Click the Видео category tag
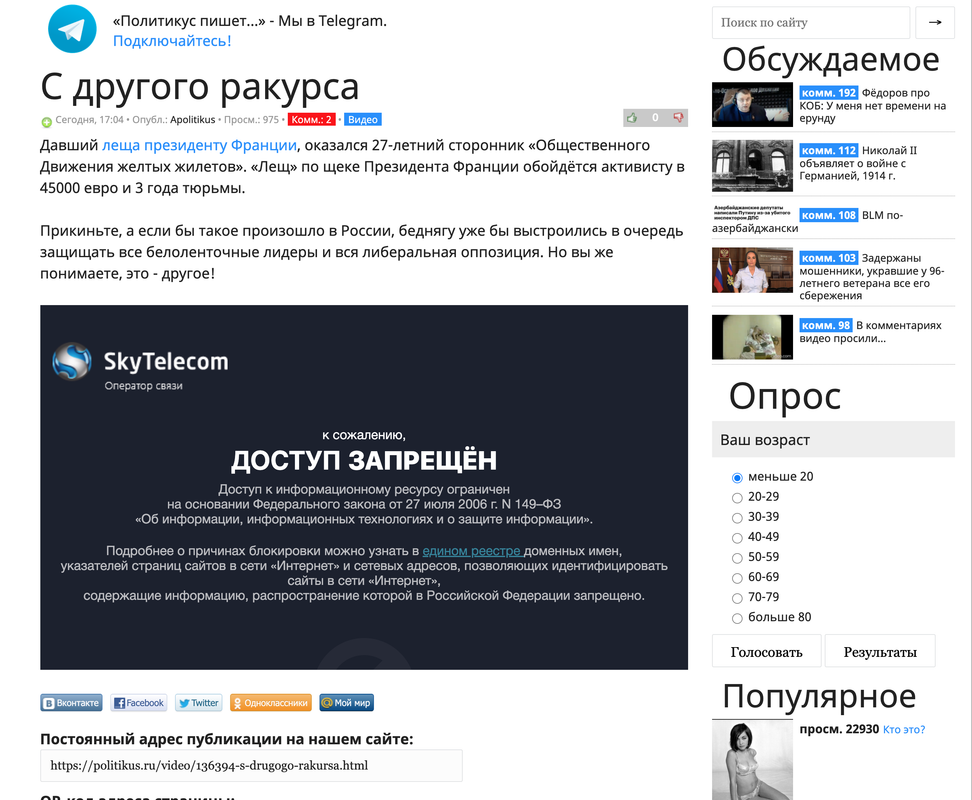Viewport: 972px width, 800px height. pos(363,120)
